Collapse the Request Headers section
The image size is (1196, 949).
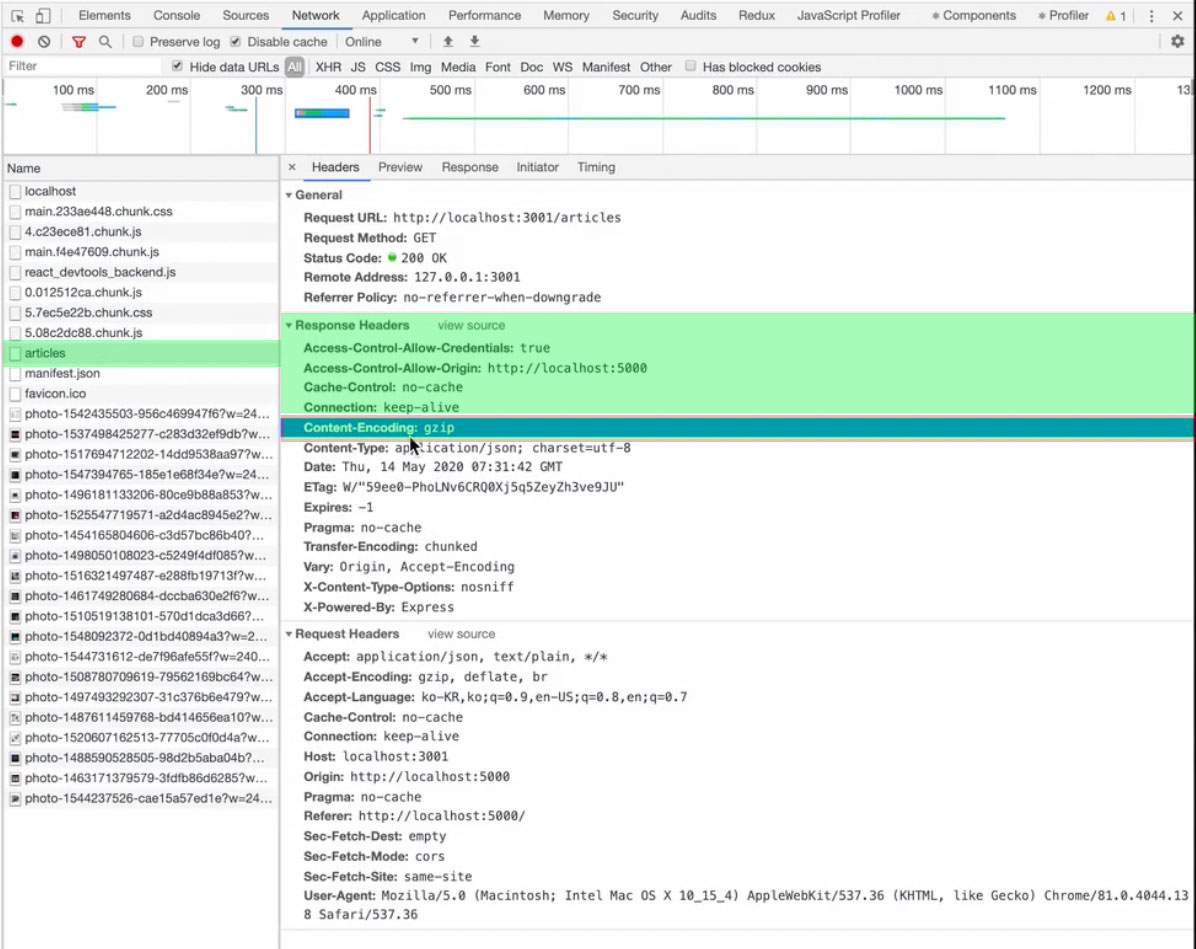point(289,634)
